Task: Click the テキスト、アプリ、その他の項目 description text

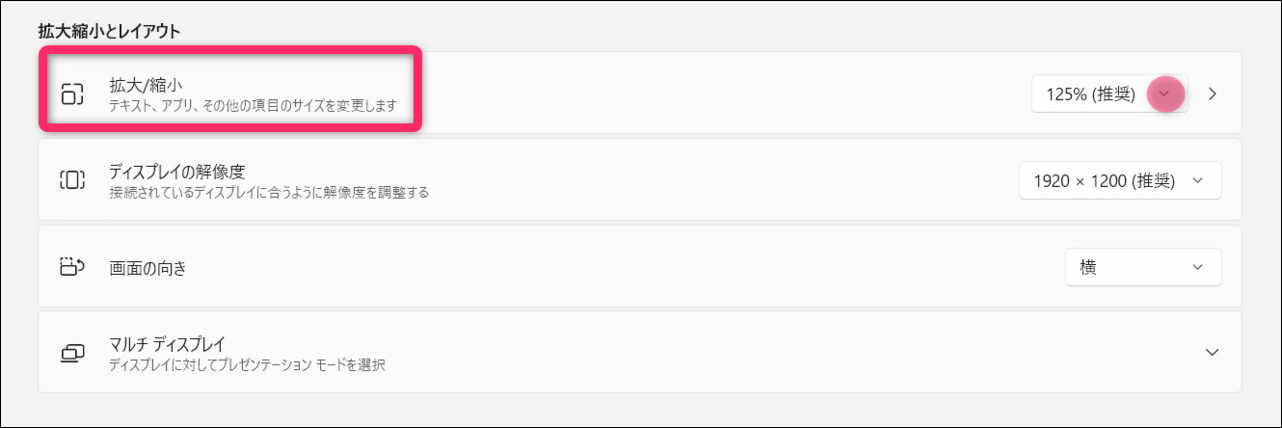Action: (x=253, y=105)
